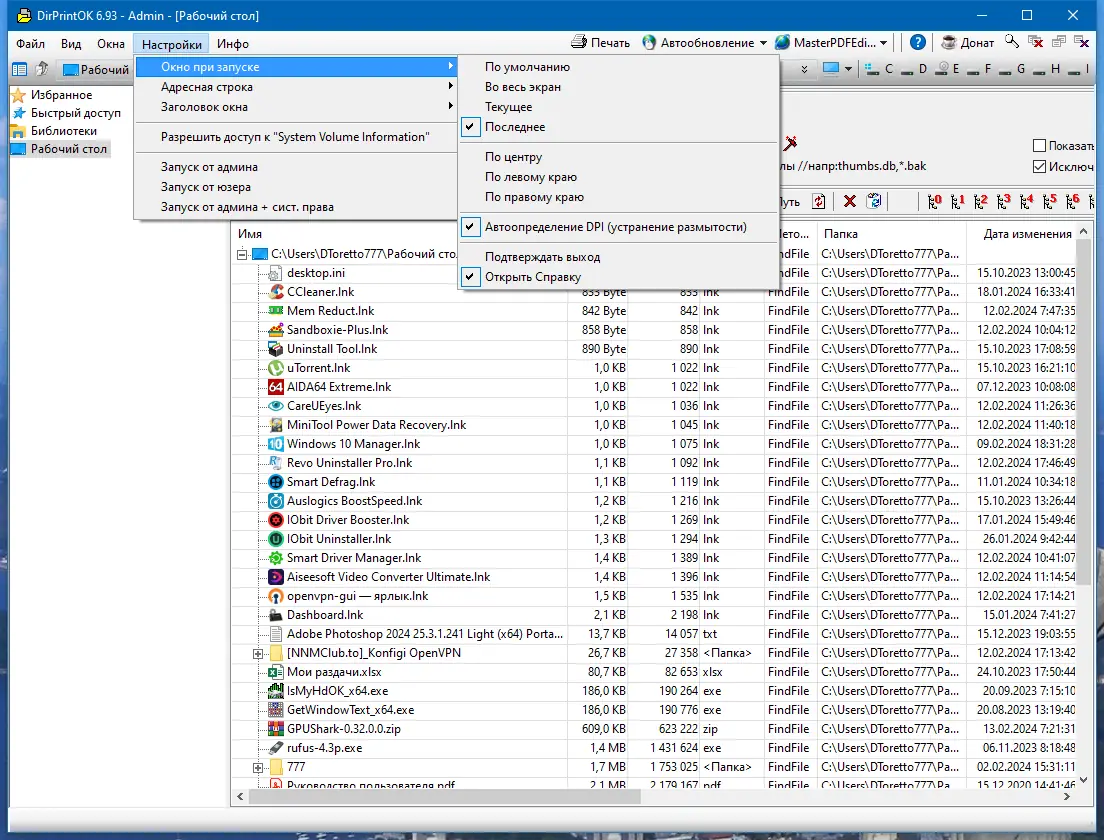Enable the Показать checkbox

pyautogui.click(x=1039, y=146)
